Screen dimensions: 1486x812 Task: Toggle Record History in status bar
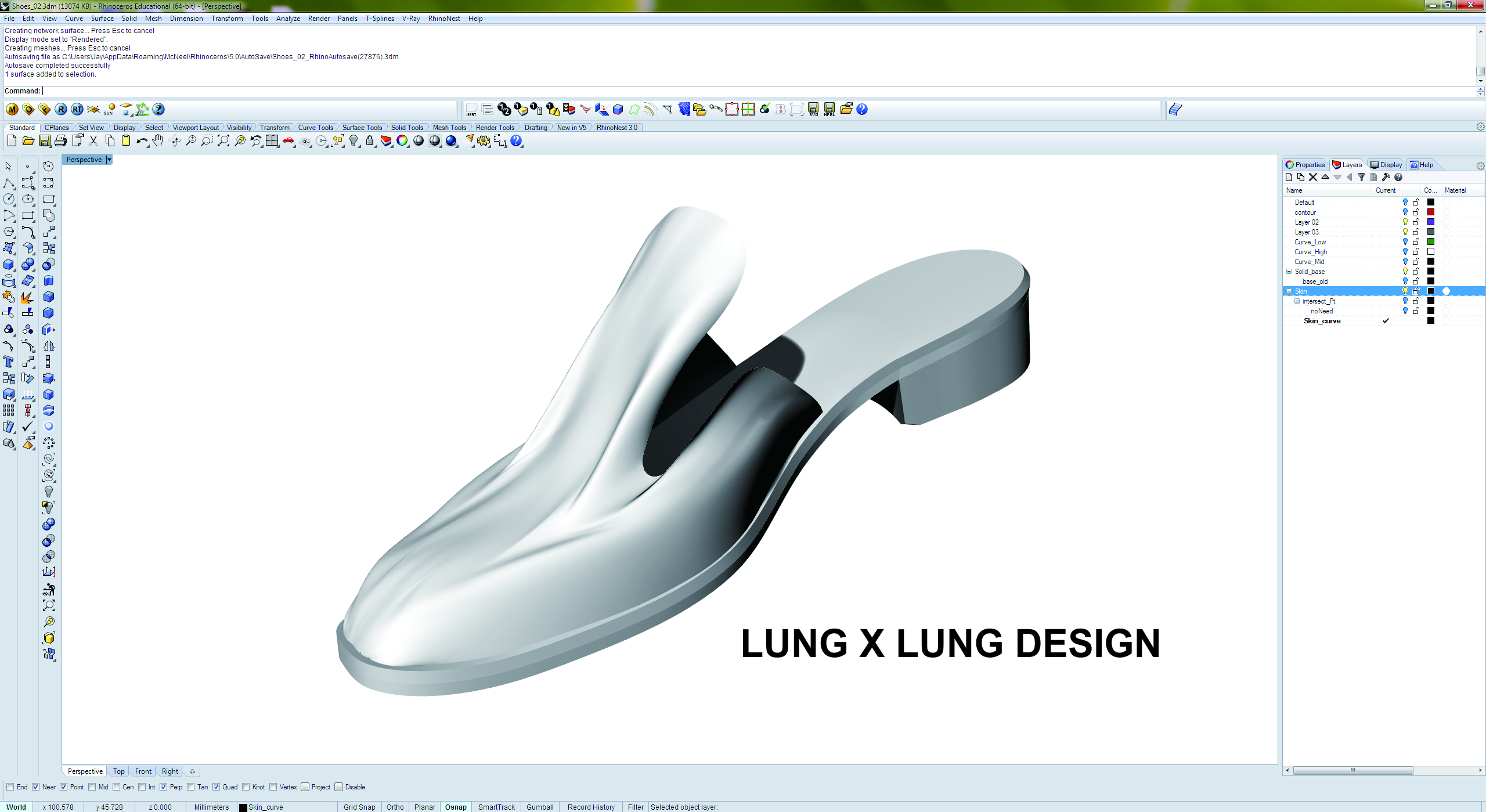[591, 807]
